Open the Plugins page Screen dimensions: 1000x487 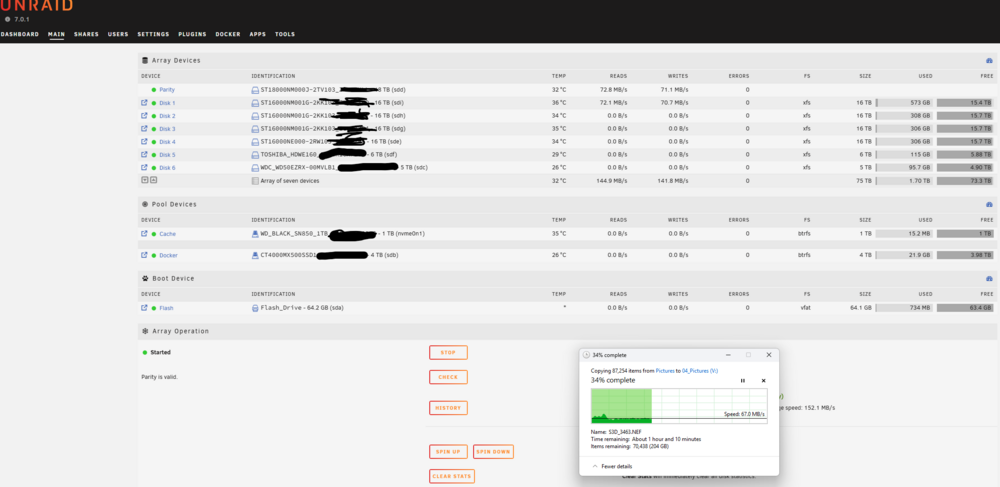[x=192, y=34]
